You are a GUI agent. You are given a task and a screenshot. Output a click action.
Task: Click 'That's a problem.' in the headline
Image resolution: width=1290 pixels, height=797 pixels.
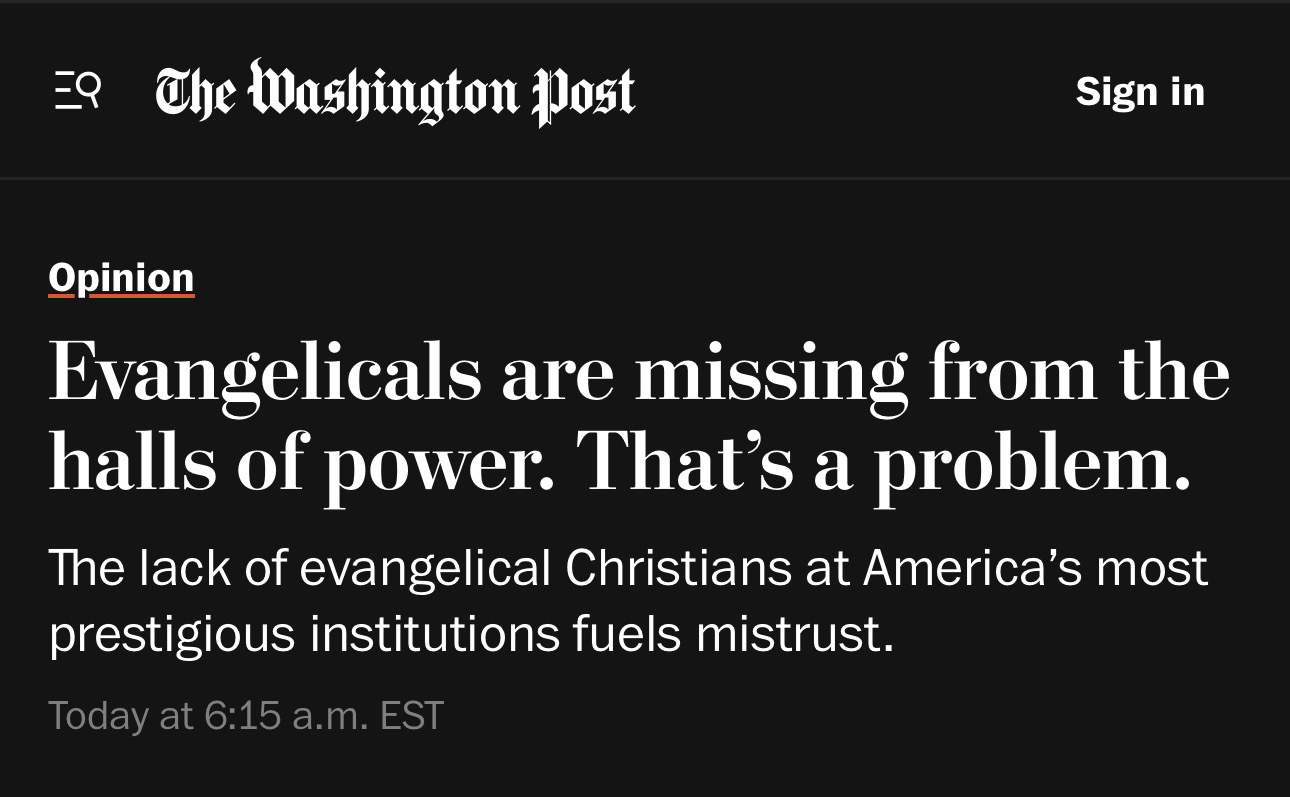coord(883,464)
